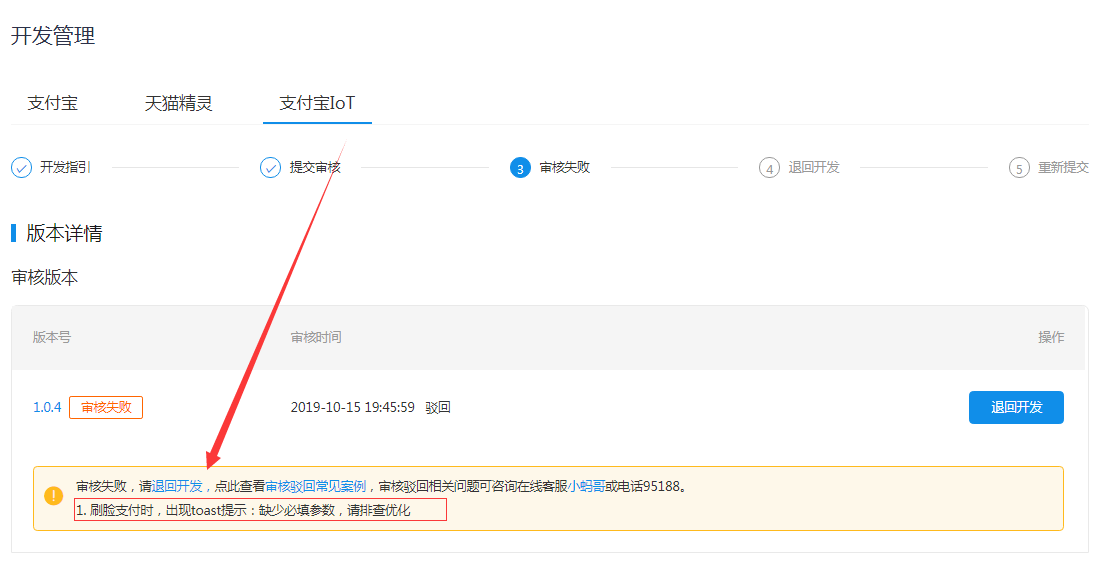The height and width of the screenshot is (582, 1099).
Task: Click the 版本详情 section heading
Action: point(64,234)
